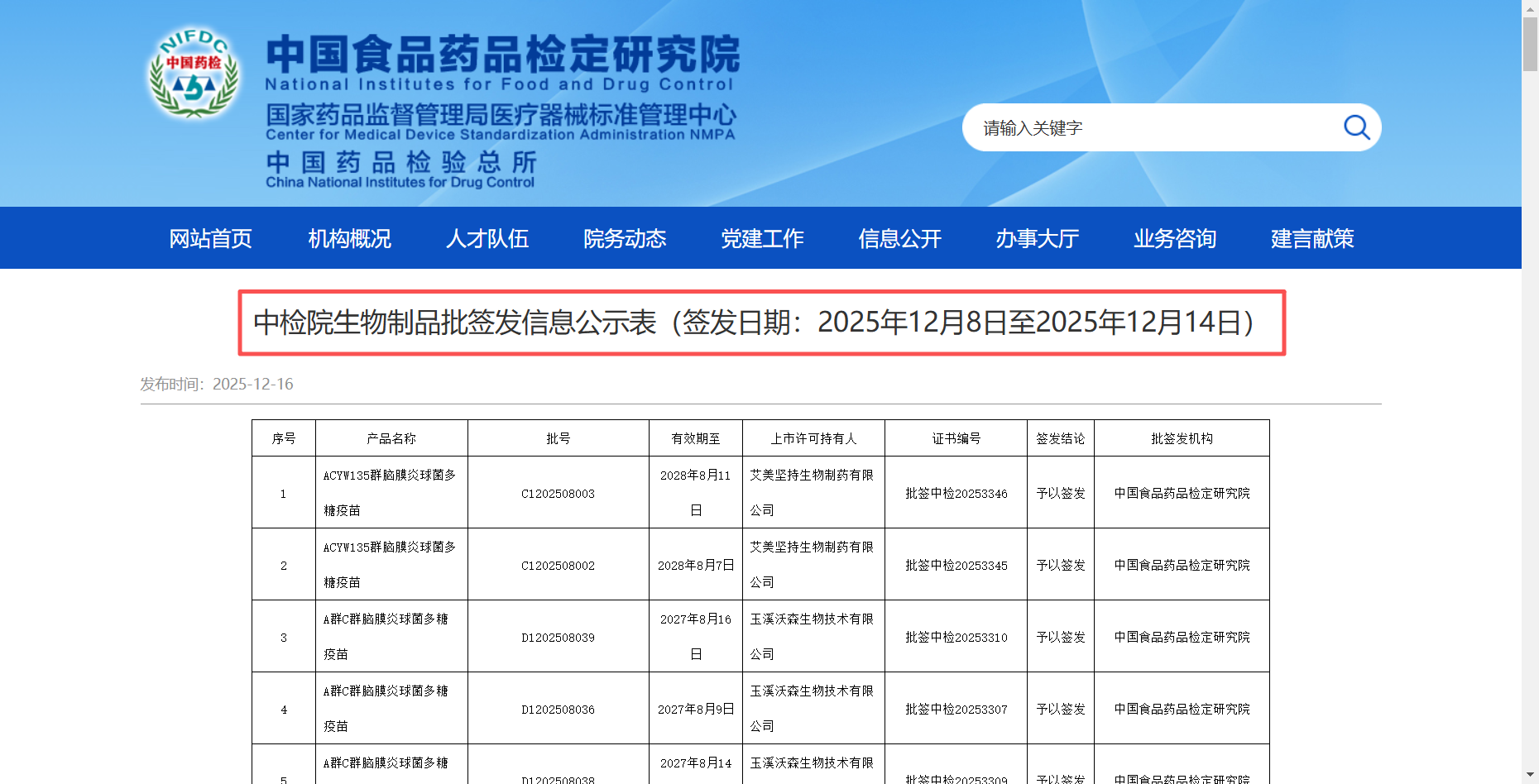This screenshot has width=1539, height=784.
Task: Click the 证书编号 column header
Action: pos(956,438)
